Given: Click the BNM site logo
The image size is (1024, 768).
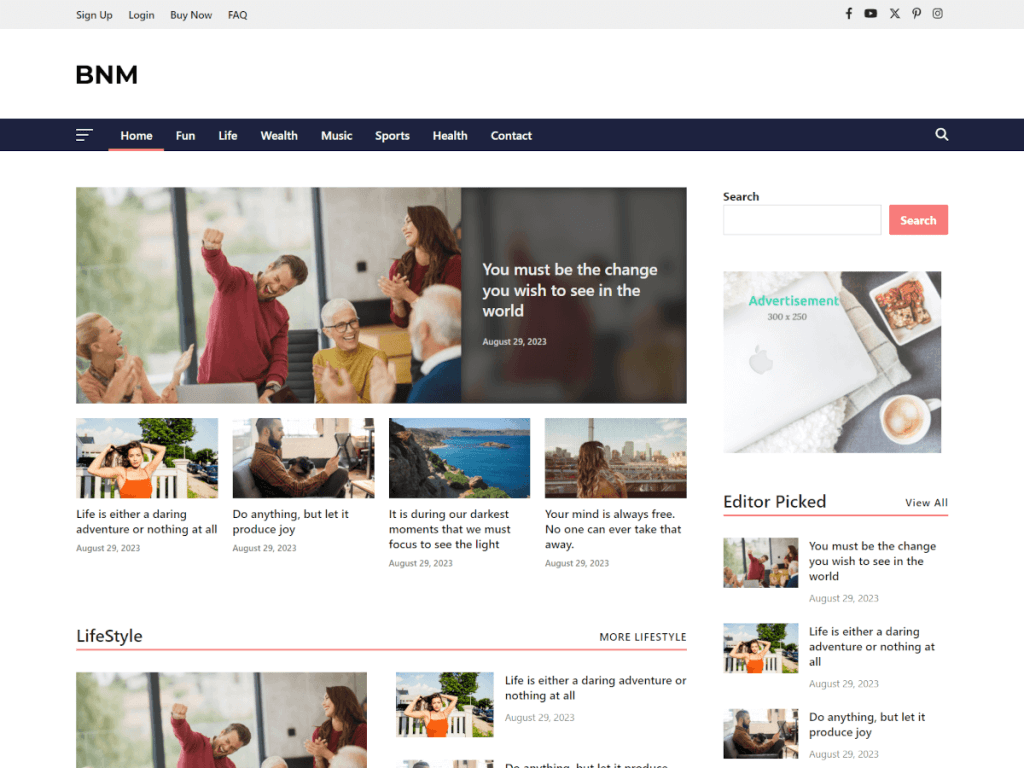Looking at the screenshot, I should click(x=106, y=75).
